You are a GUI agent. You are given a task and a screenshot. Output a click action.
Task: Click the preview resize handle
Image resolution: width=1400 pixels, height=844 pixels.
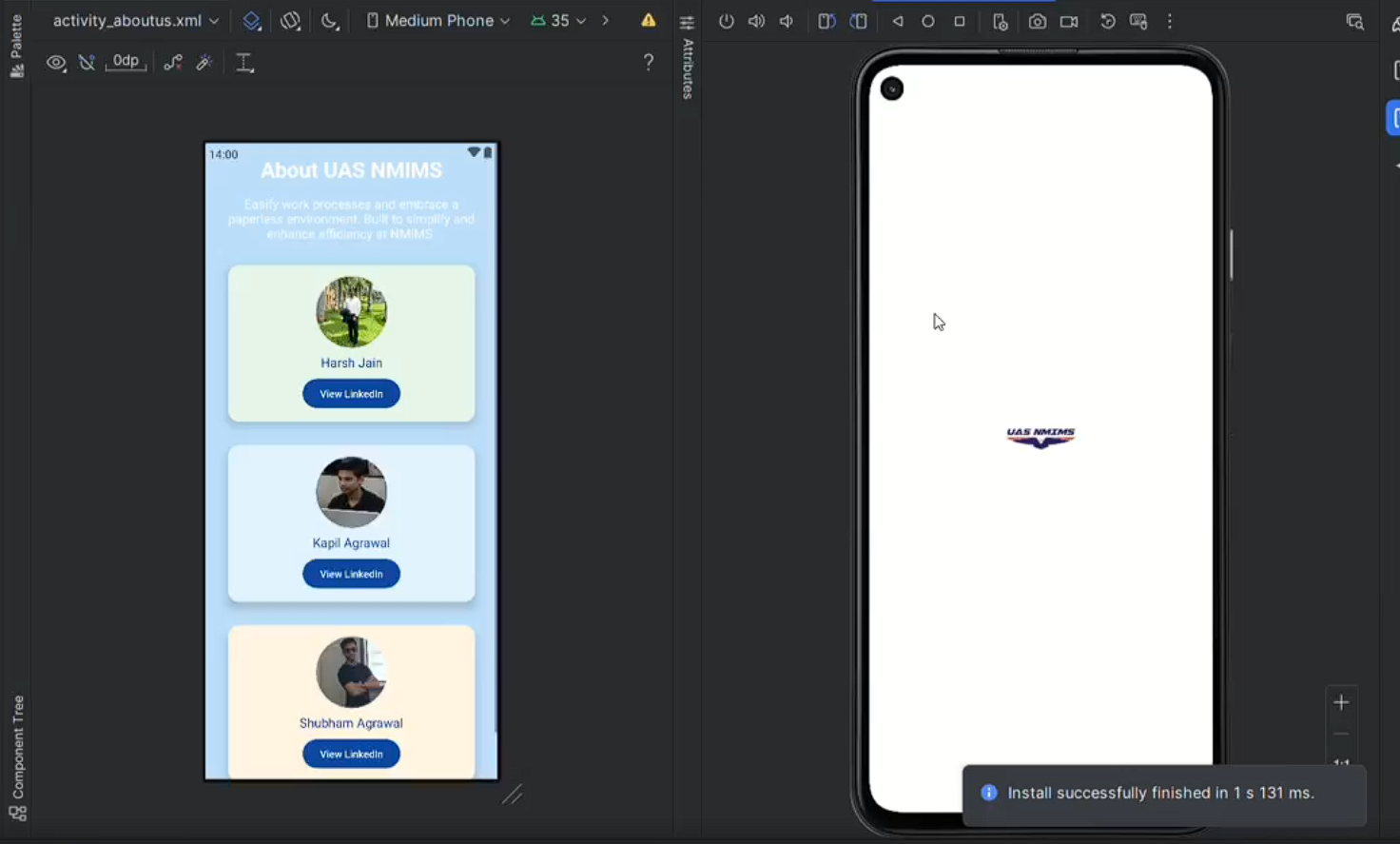[512, 795]
